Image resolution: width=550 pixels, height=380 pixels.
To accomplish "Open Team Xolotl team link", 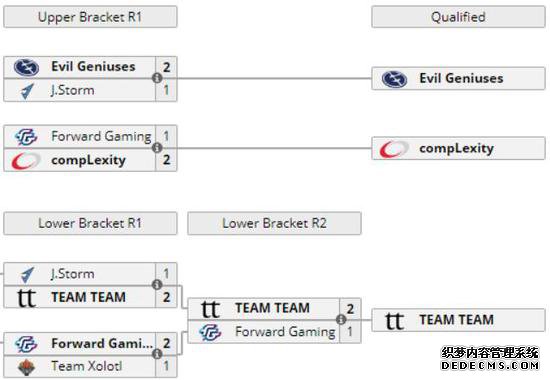I will pos(87,366).
